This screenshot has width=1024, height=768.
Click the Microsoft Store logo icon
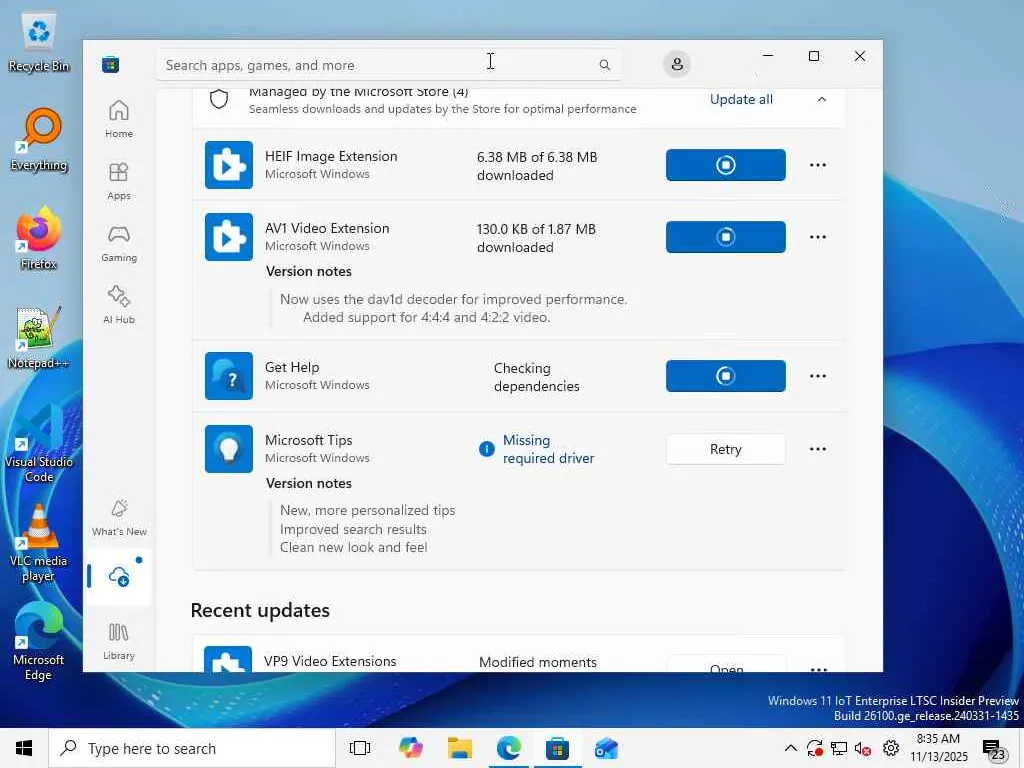point(110,65)
